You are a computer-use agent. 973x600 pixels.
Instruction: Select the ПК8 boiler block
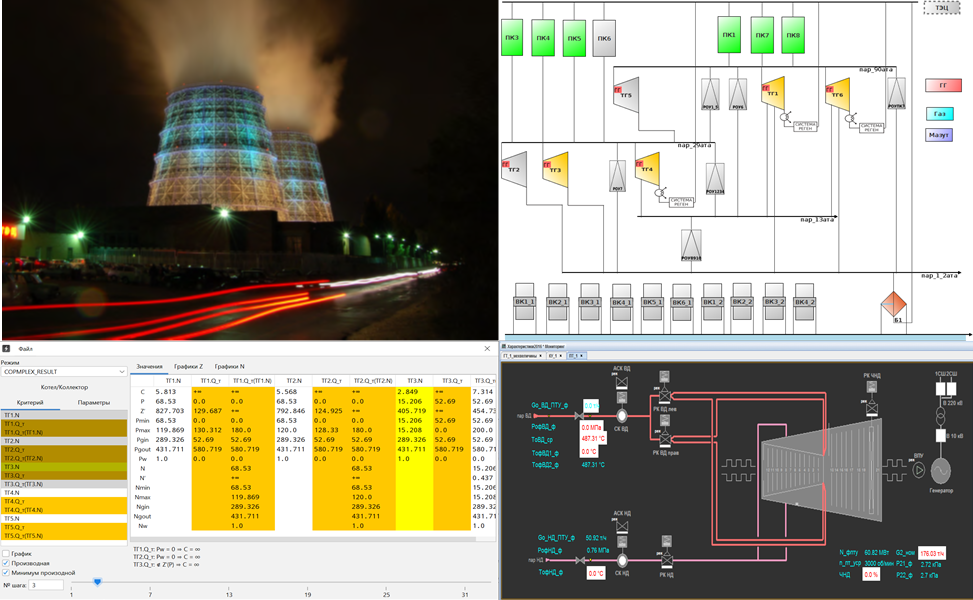point(793,36)
